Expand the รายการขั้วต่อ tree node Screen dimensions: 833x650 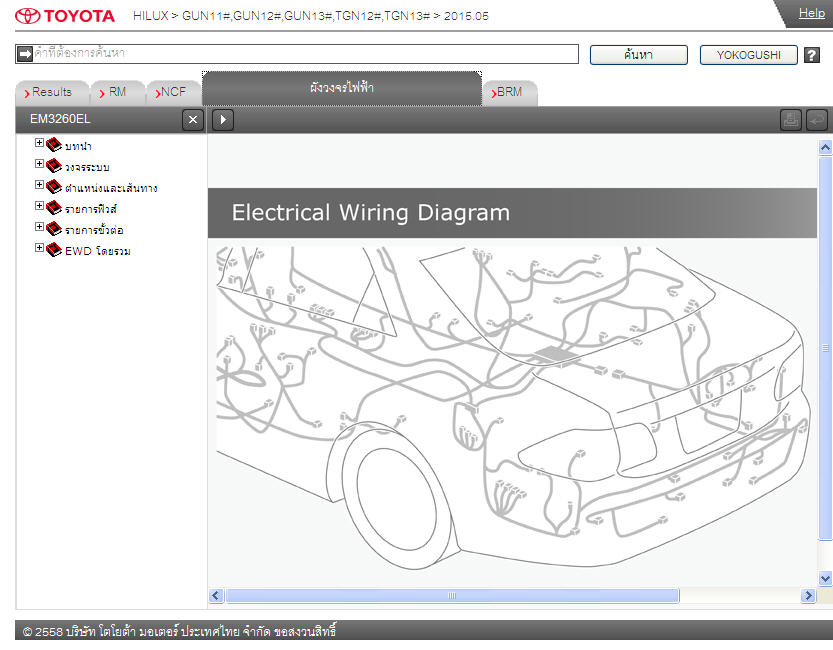point(40,228)
